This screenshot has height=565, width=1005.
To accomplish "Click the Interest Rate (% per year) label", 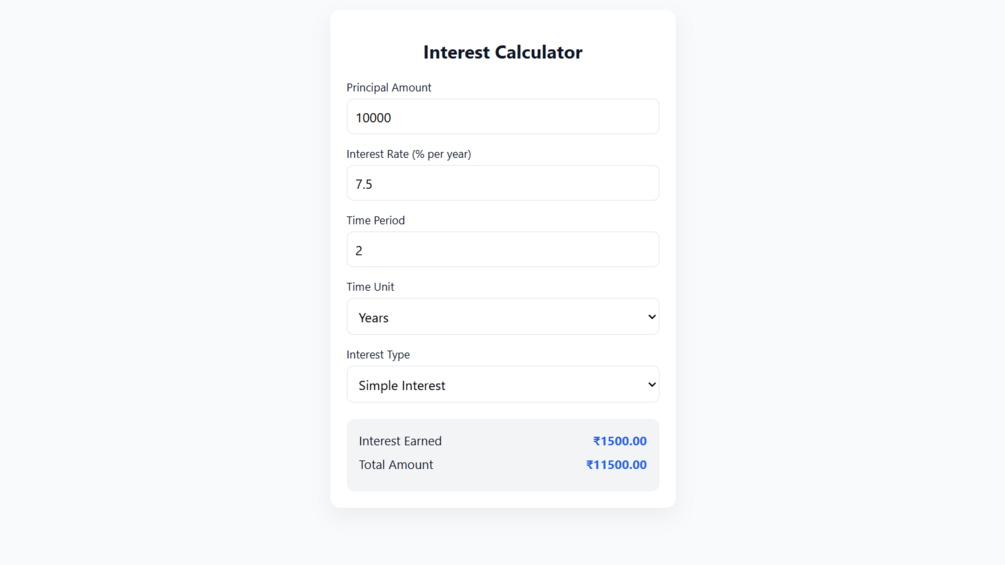I will pos(408,154).
